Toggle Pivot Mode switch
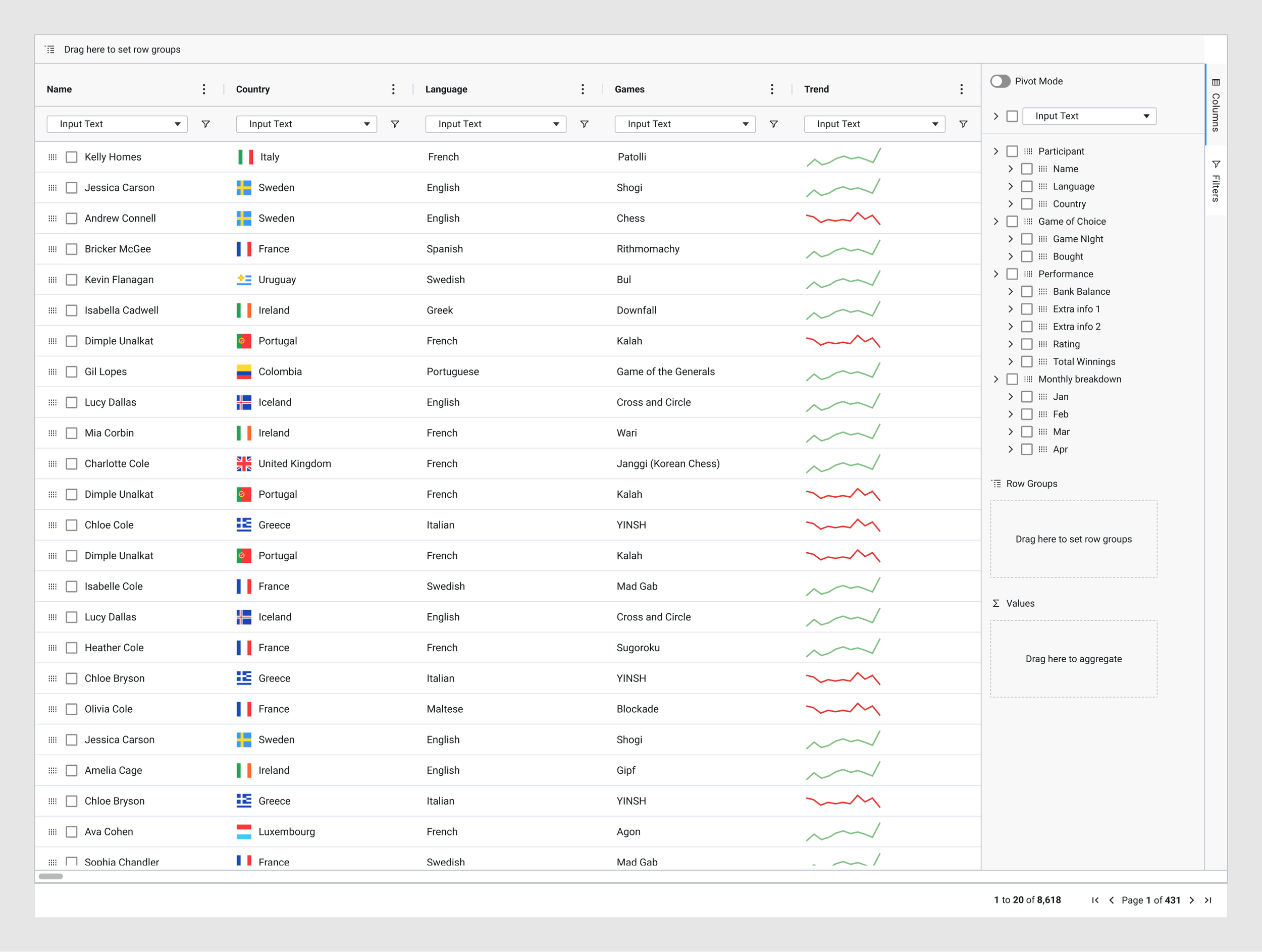The height and width of the screenshot is (952, 1262). (1000, 81)
